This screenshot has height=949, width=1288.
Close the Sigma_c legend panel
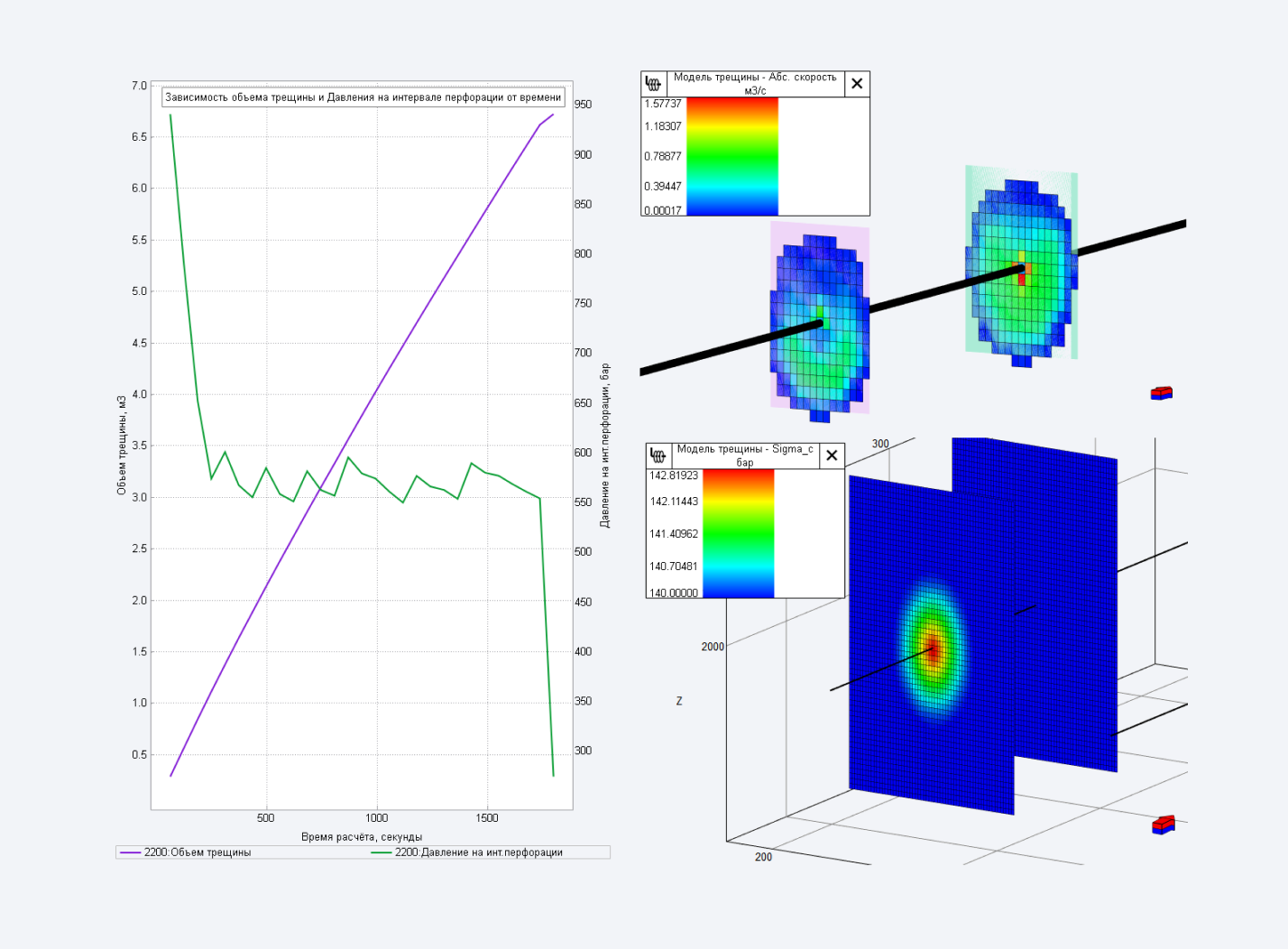point(832,456)
